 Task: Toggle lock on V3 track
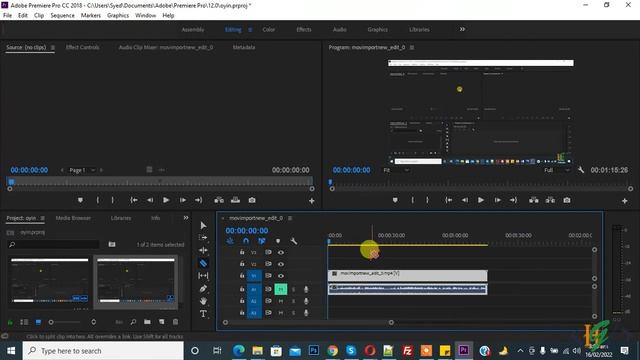point(242,252)
